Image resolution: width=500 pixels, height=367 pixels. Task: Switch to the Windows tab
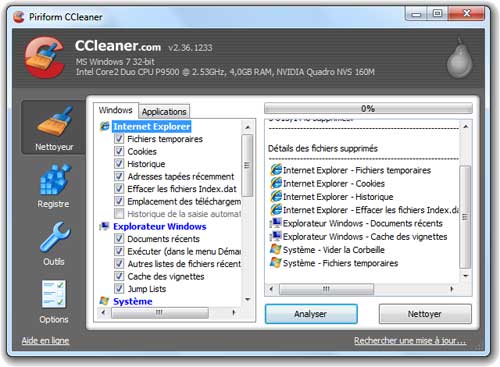tap(116, 110)
